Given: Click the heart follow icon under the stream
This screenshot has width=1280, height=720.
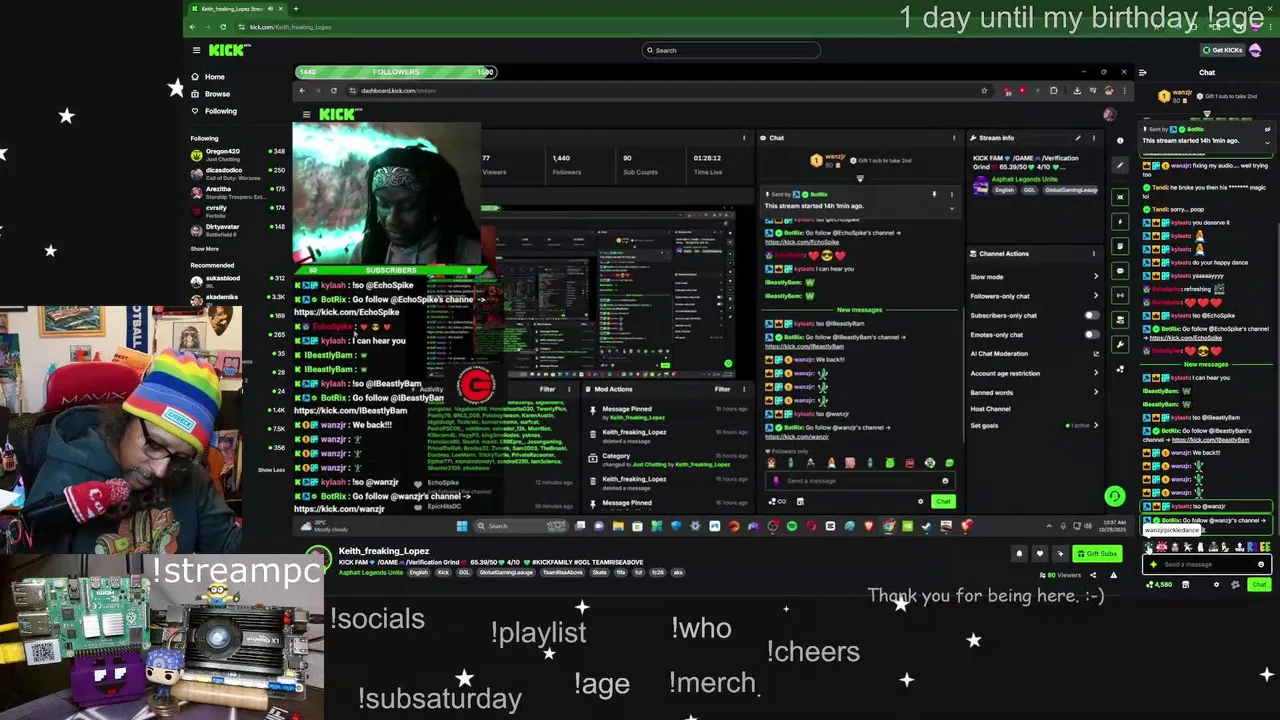Looking at the screenshot, I should 1039,554.
